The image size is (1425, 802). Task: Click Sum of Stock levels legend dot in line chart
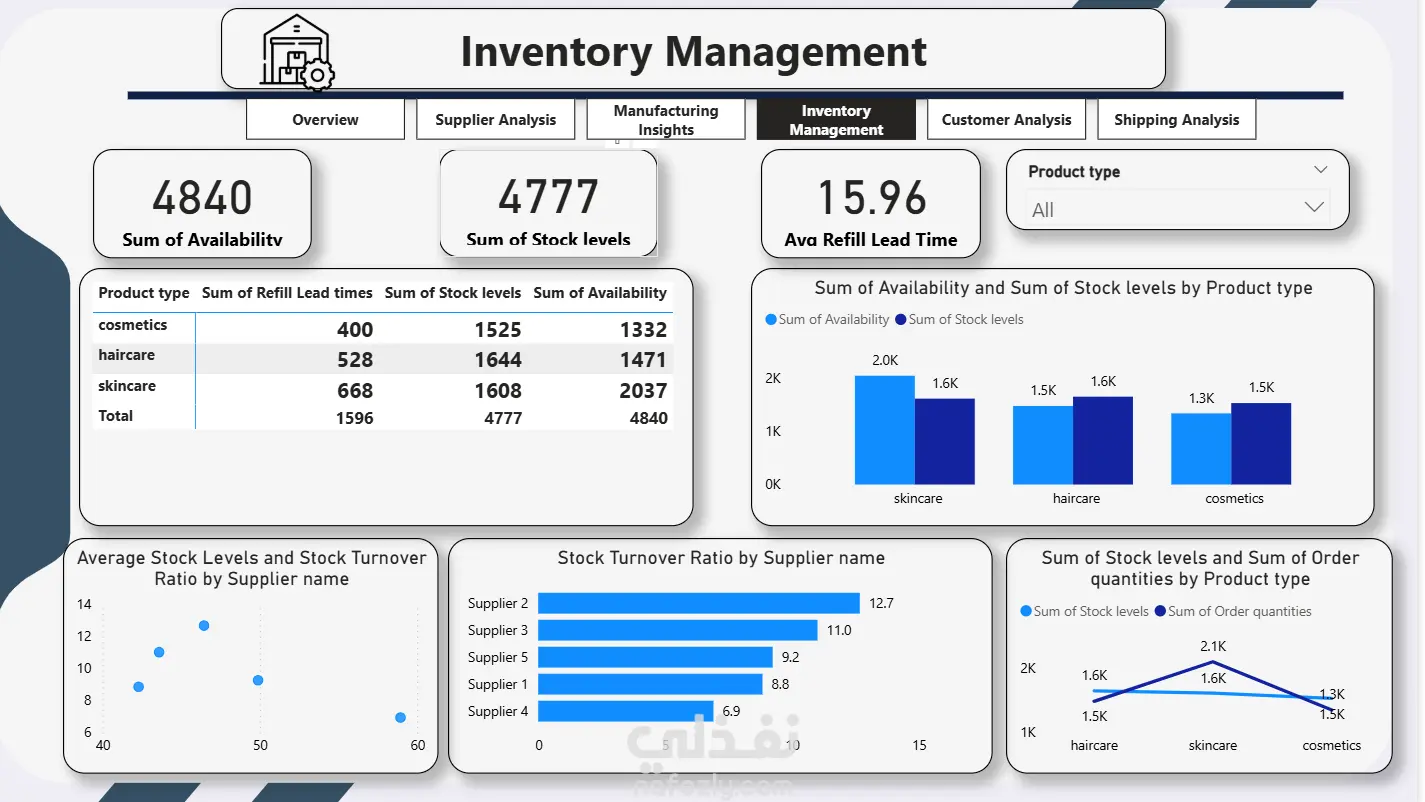[x=1026, y=611]
